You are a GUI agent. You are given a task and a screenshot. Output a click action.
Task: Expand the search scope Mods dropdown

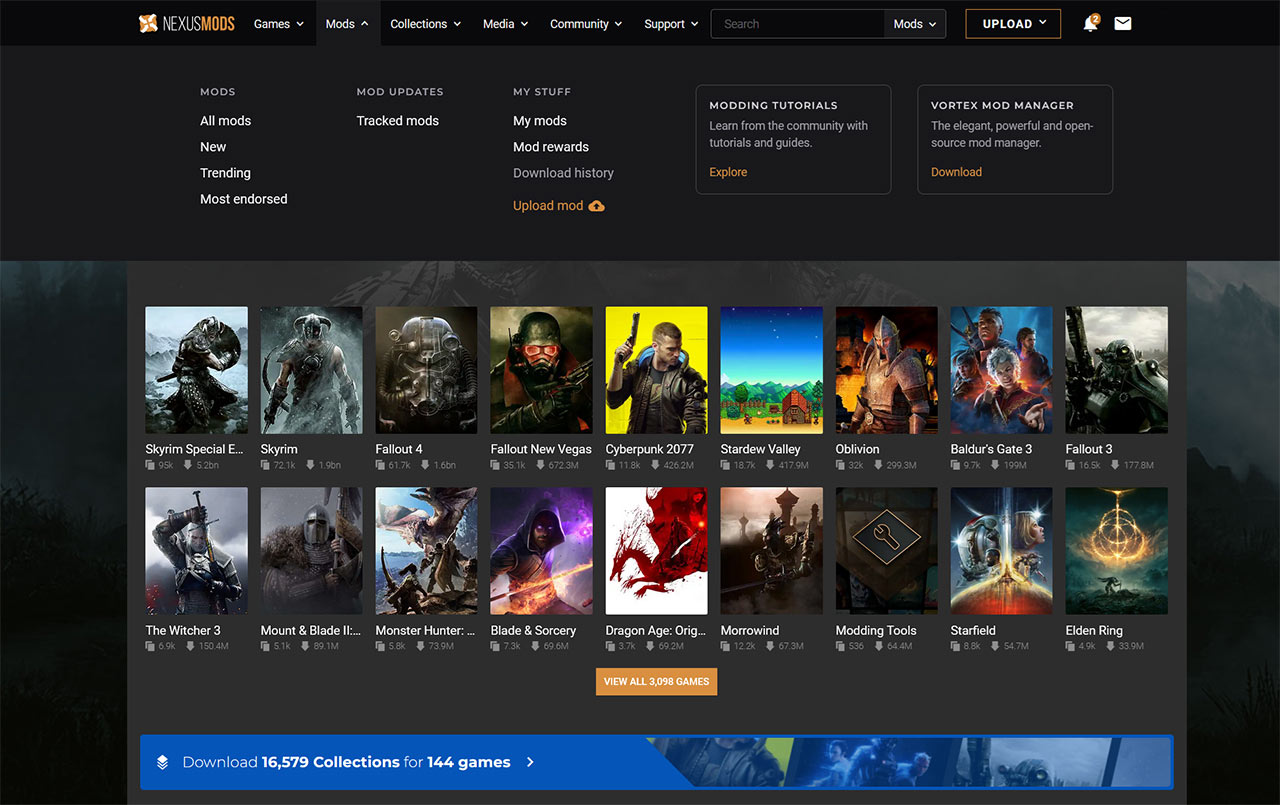[x=915, y=24]
